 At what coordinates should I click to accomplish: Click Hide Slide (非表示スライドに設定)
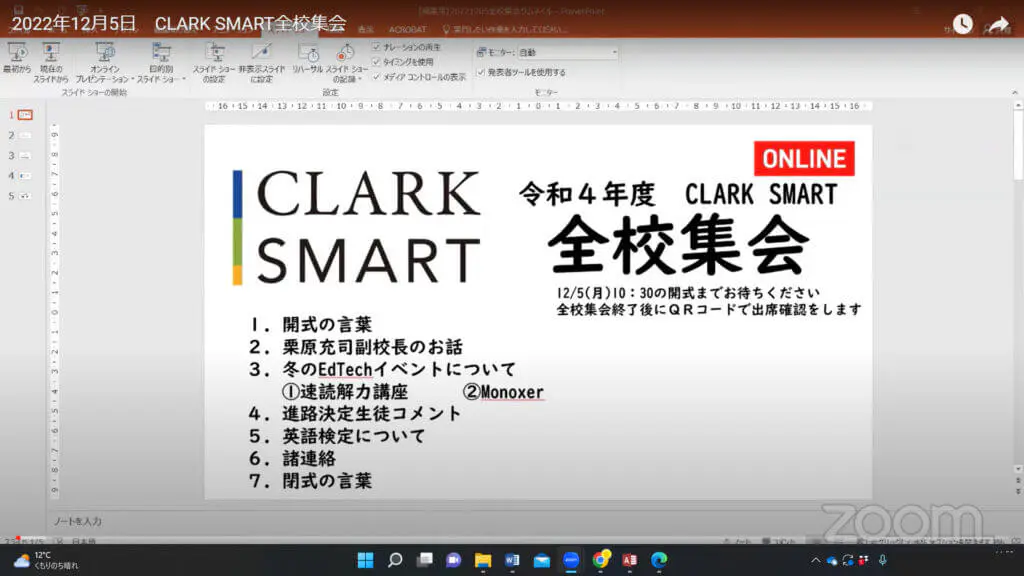click(x=261, y=63)
